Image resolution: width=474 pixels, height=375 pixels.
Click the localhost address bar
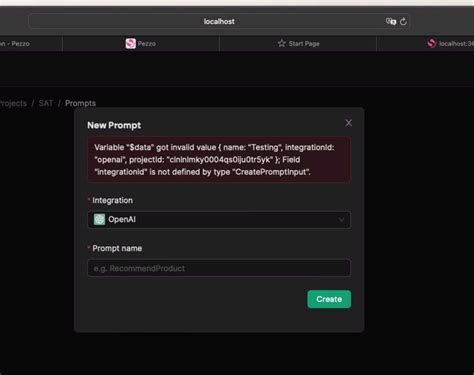point(219,22)
